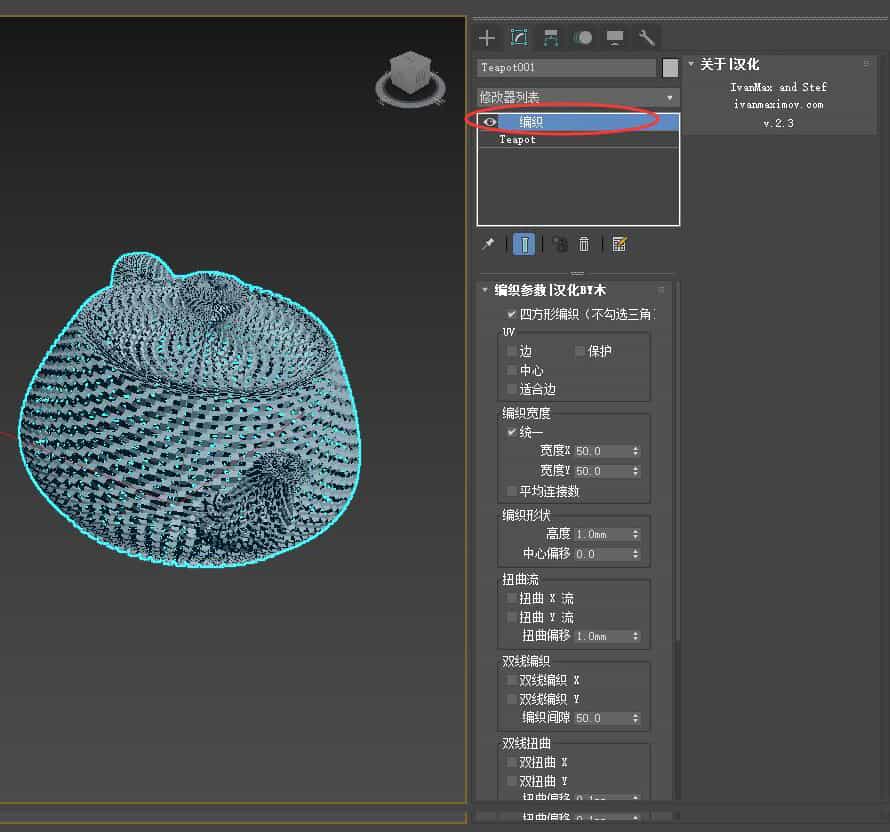Screen dimensions: 890x832
Task: Toggle eye visibility of 编织 modifier
Action: point(490,122)
